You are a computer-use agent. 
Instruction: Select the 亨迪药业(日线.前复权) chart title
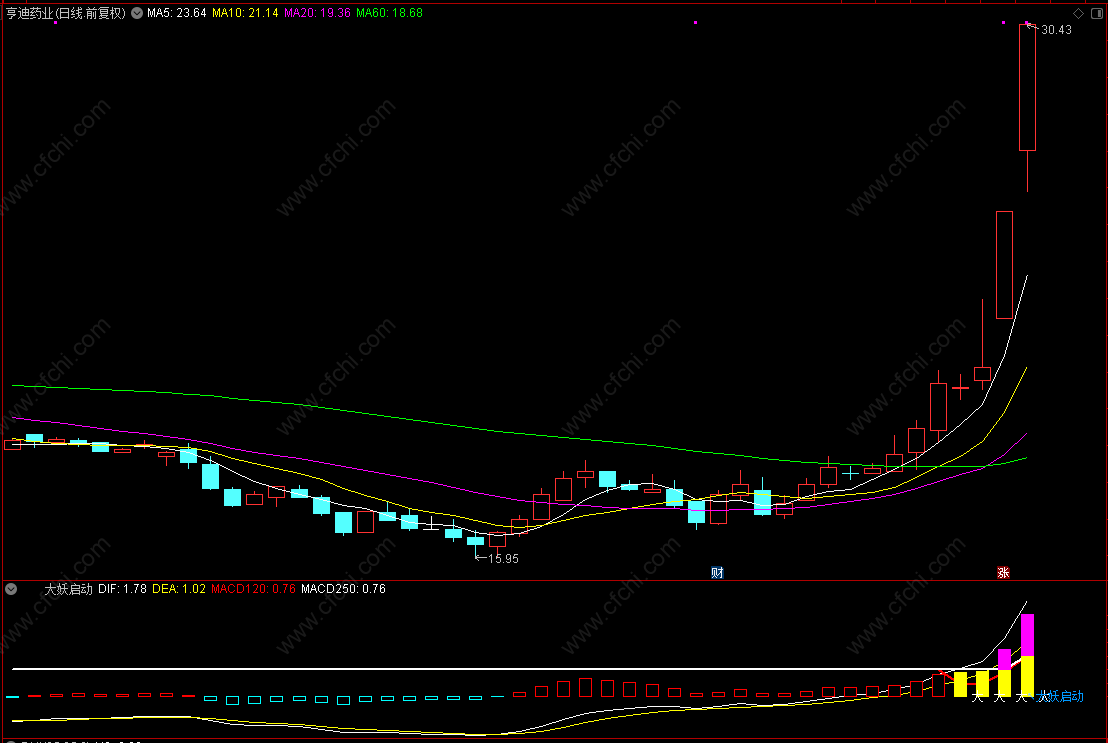pyautogui.click(x=66, y=13)
